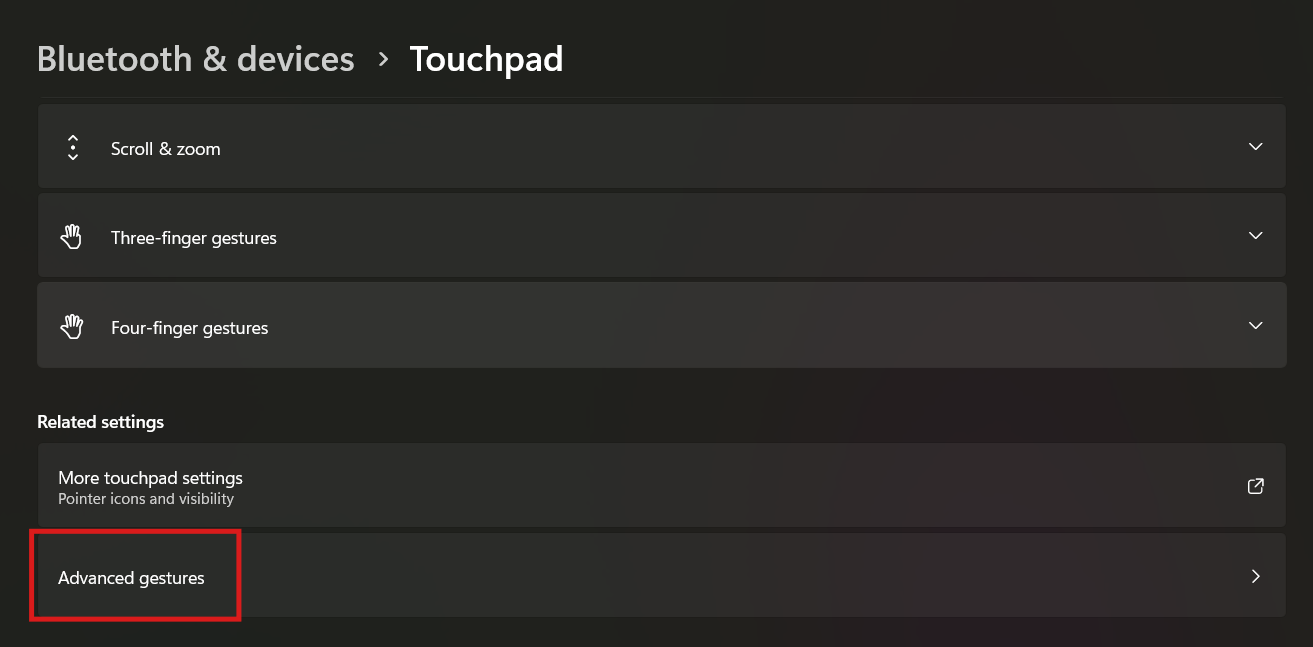The image size is (1313, 647).
Task: Click the right-arrow icon on Advanced gestures row
Action: [1256, 576]
